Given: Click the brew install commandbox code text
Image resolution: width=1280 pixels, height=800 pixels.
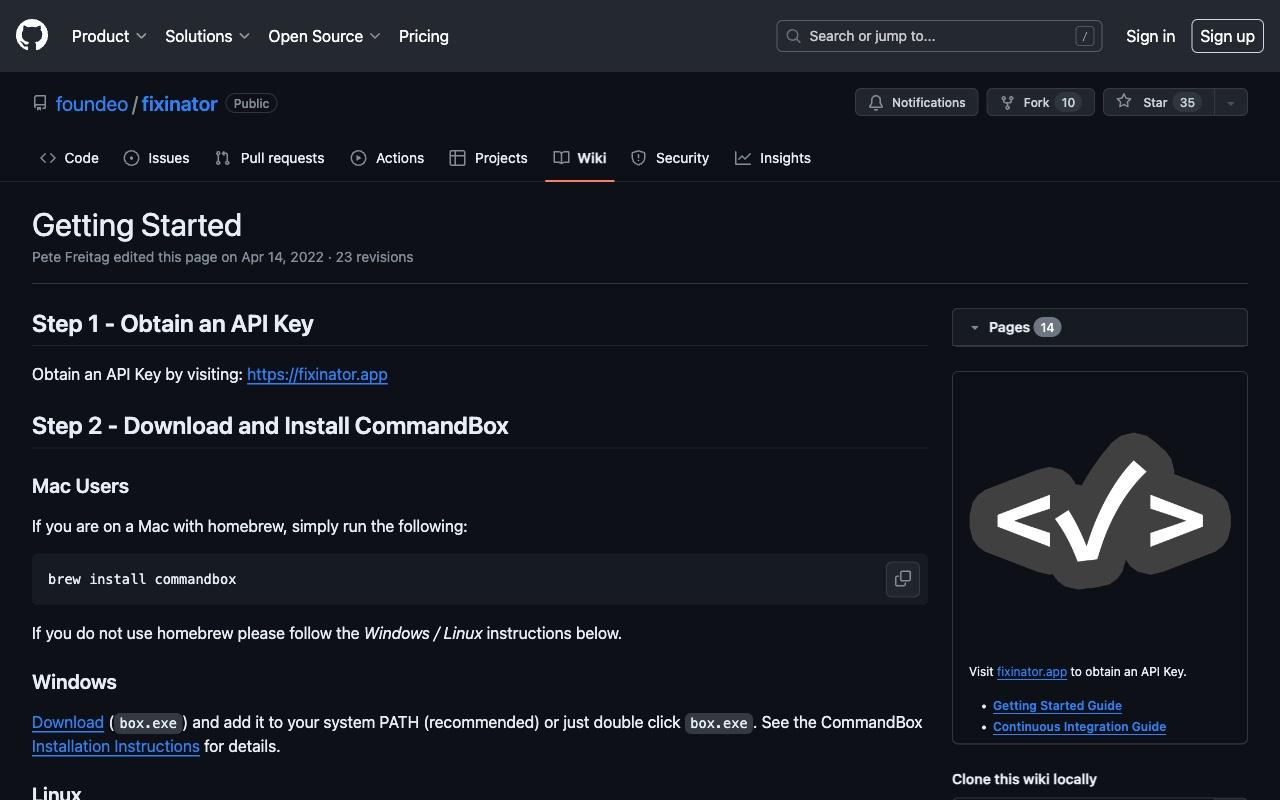Looking at the screenshot, I should click(x=142, y=579).
